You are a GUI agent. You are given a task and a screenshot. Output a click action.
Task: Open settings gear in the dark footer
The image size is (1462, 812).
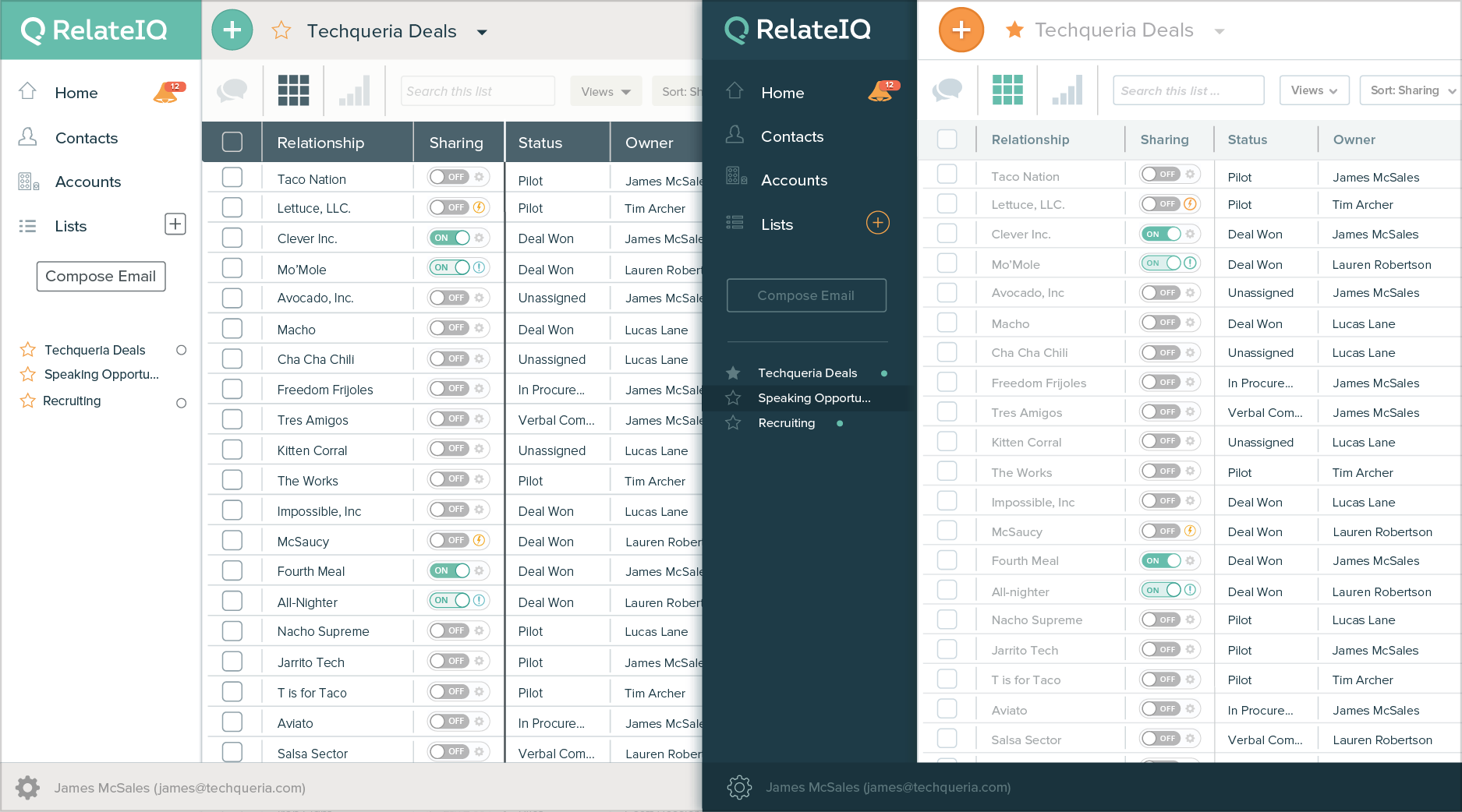pos(738,787)
